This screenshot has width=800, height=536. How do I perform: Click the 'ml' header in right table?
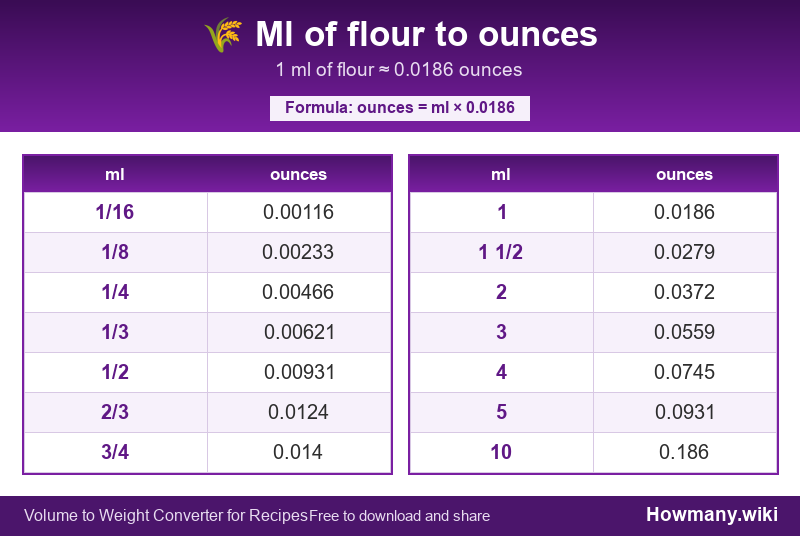501,174
